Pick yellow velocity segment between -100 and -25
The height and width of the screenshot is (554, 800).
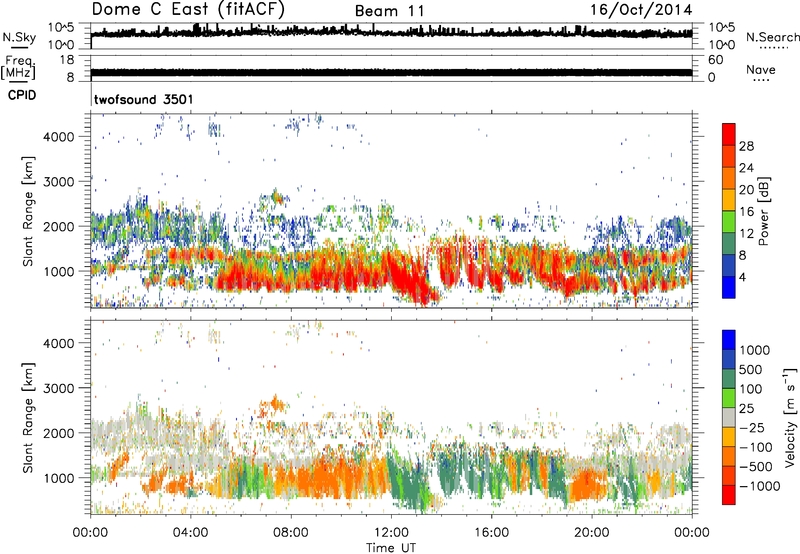(729, 437)
